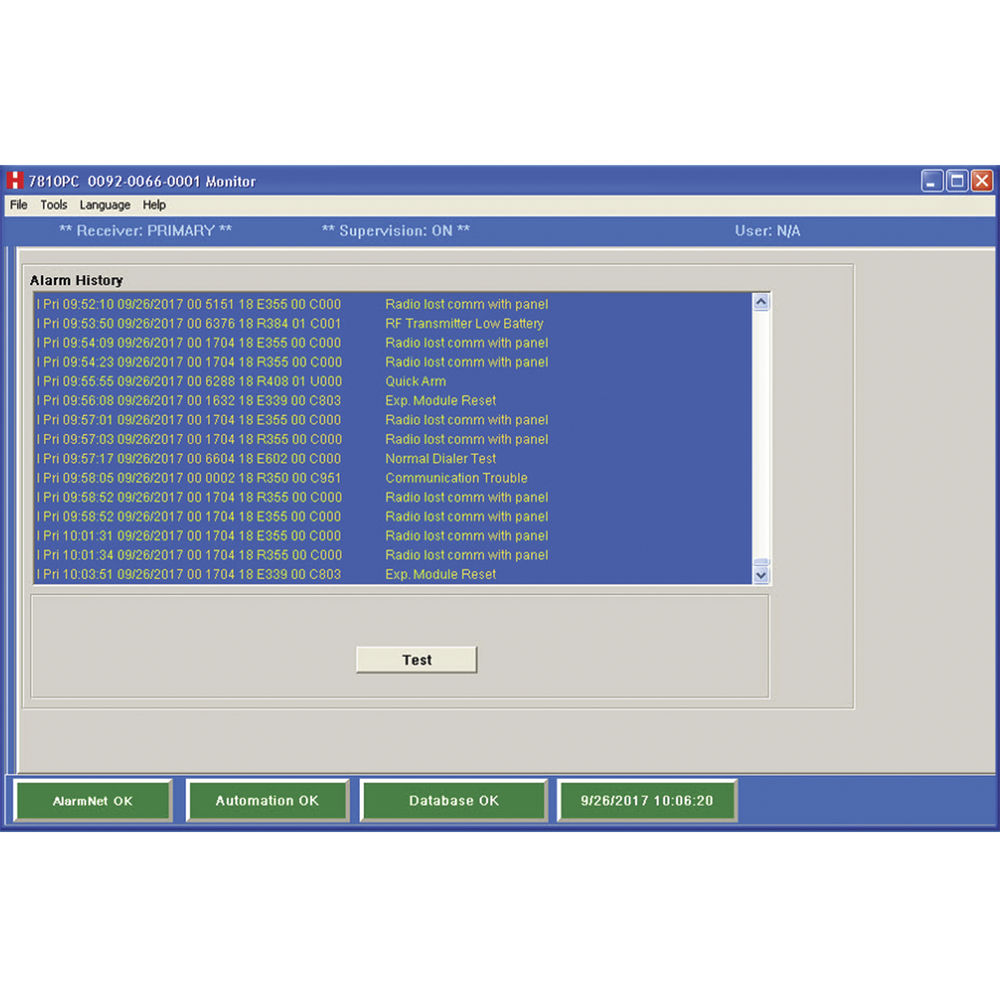Click the Automation OK status indicator
The image size is (1000, 1000).
point(267,801)
